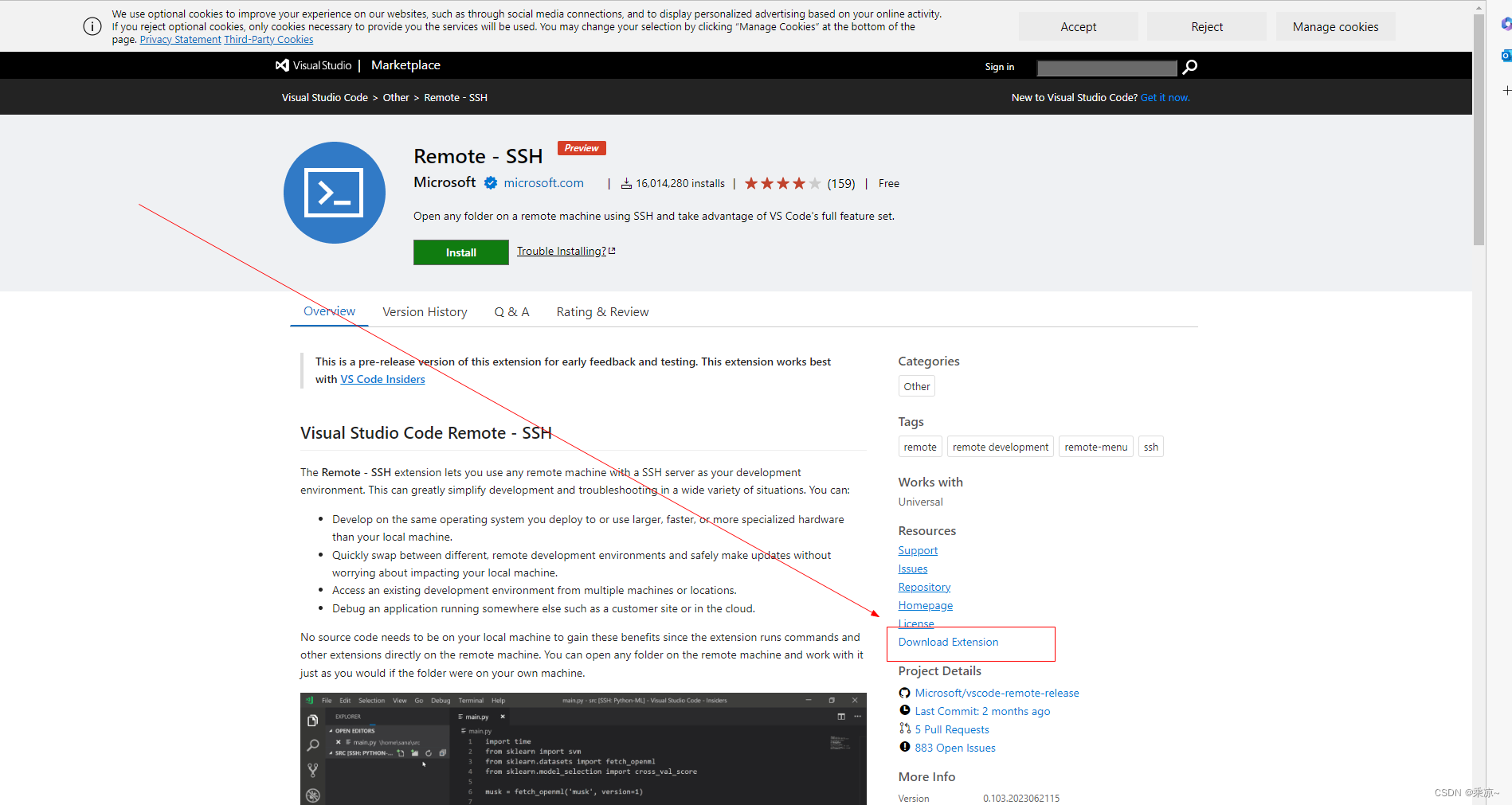Click the GitHub icon beside vscode-remote-release
This screenshot has height=805, width=1512.
904,693
